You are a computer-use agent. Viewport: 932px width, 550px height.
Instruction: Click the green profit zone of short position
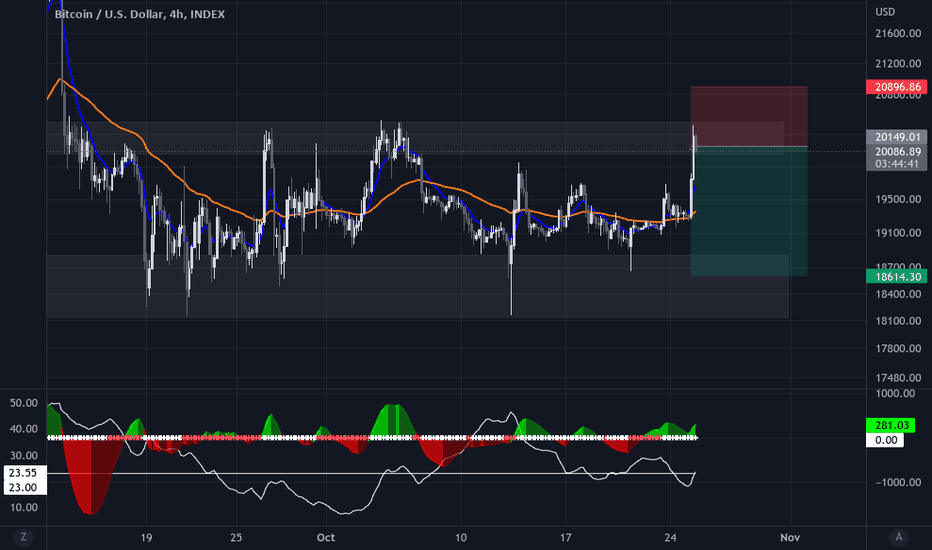749,211
